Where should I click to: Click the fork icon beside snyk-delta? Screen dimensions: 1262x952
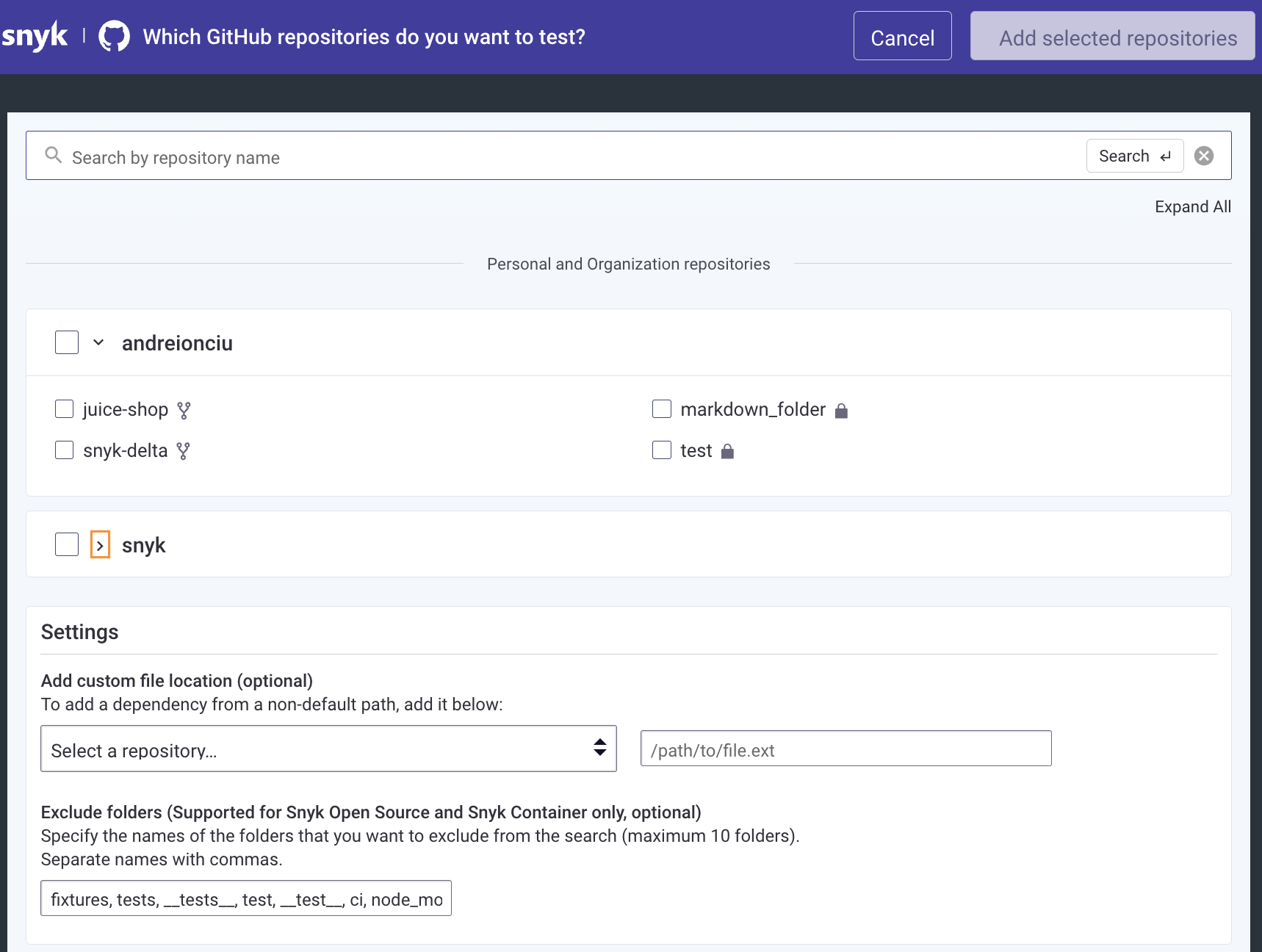pos(183,451)
